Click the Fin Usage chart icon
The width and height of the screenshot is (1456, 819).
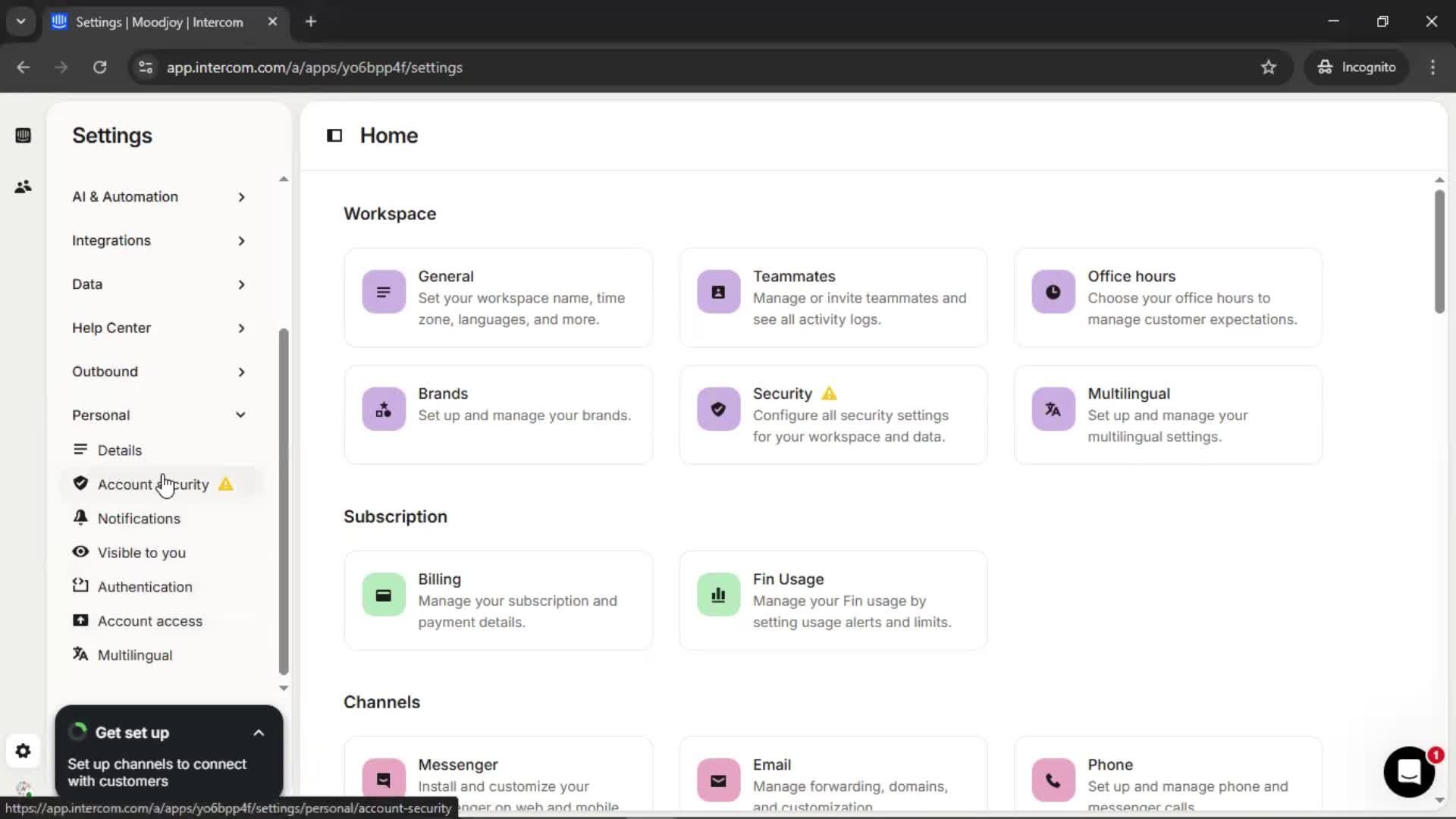718,595
